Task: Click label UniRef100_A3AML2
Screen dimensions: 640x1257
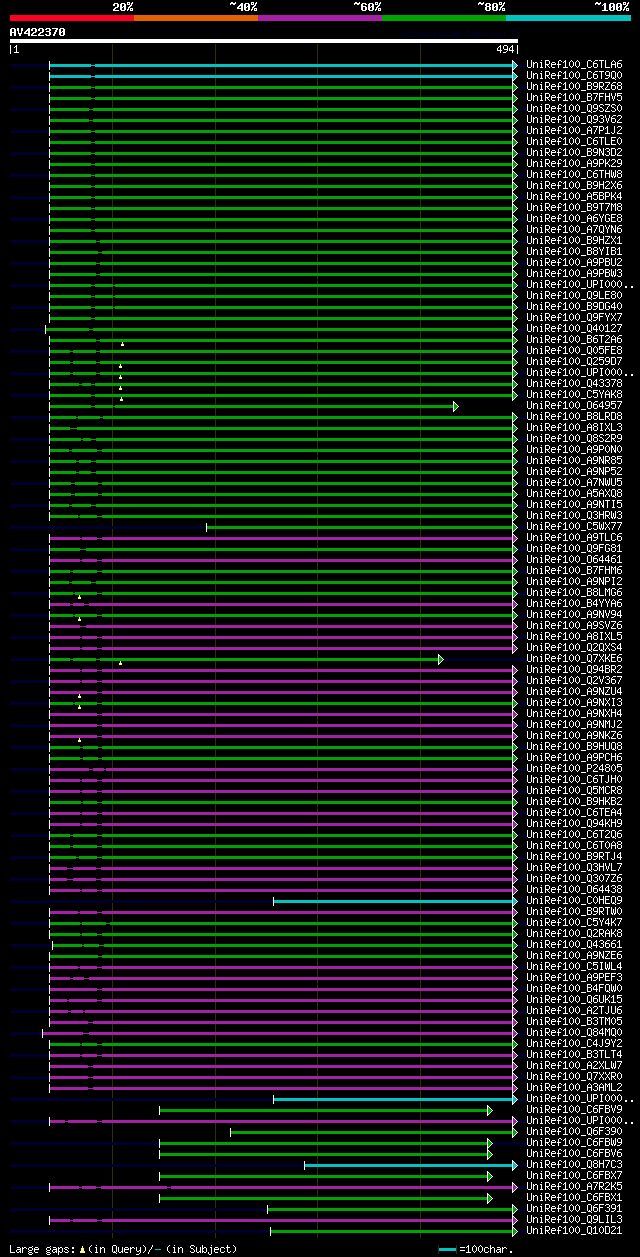Action: tap(574, 1088)
